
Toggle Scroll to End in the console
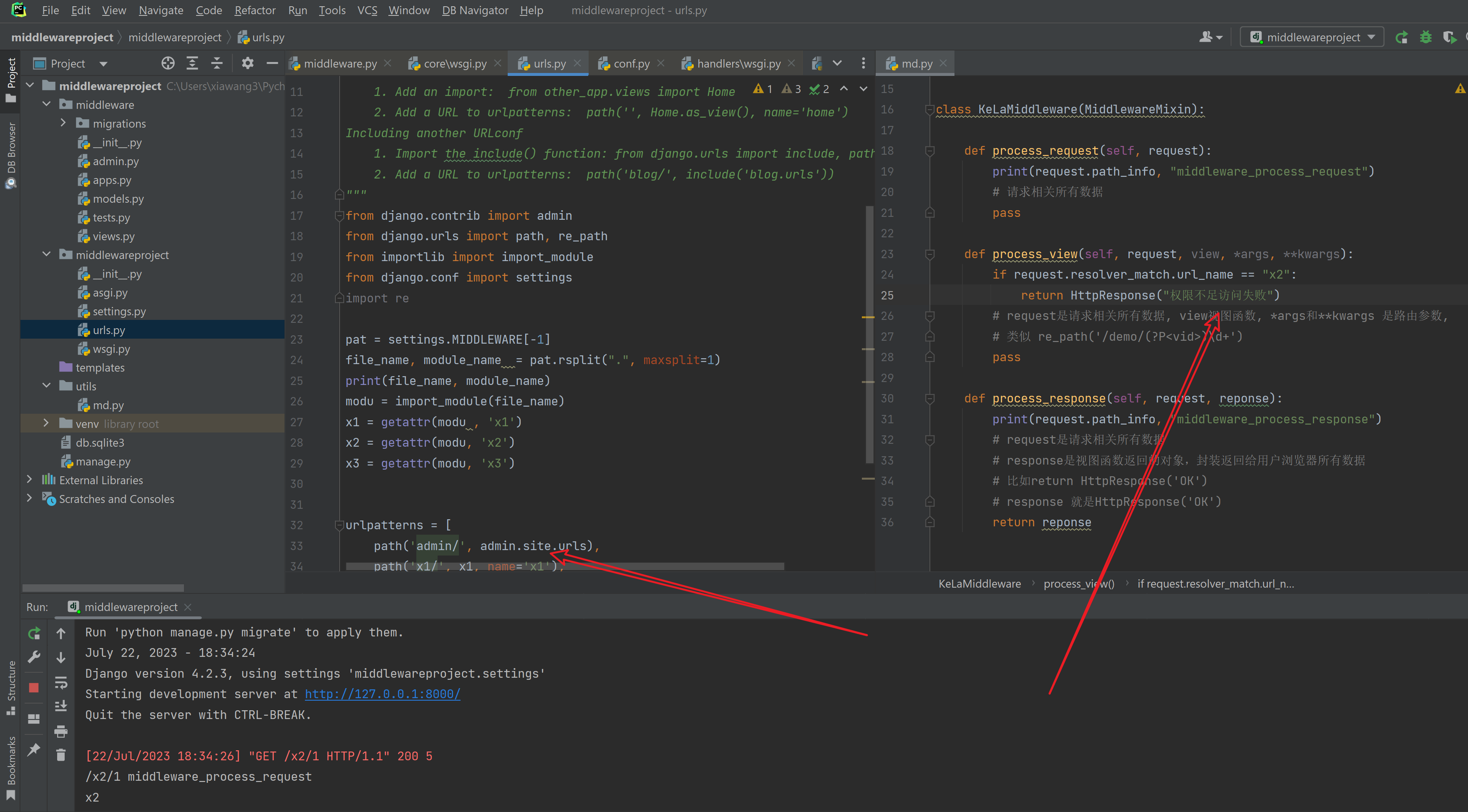(61, 706)
